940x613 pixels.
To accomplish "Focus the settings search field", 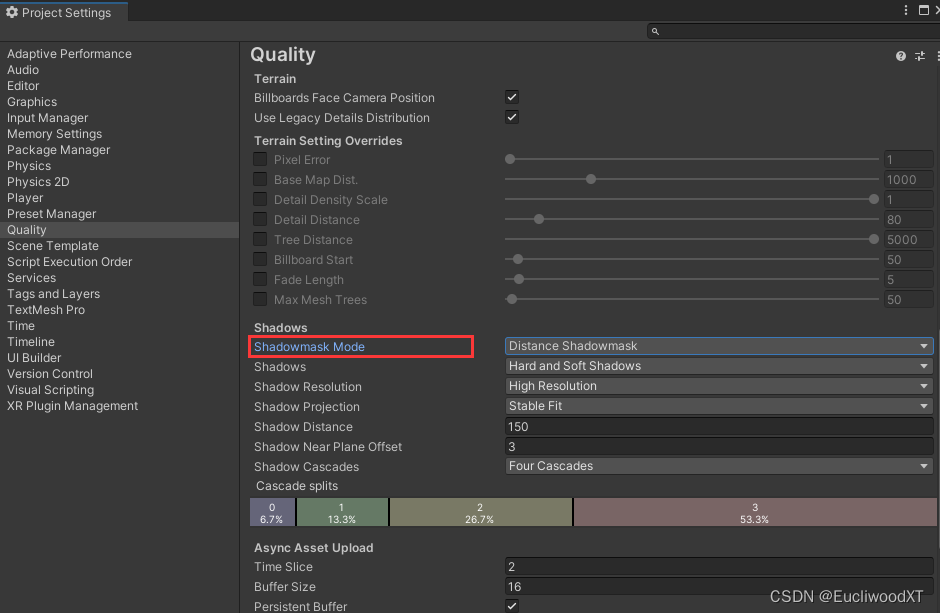I will (793, 31).
